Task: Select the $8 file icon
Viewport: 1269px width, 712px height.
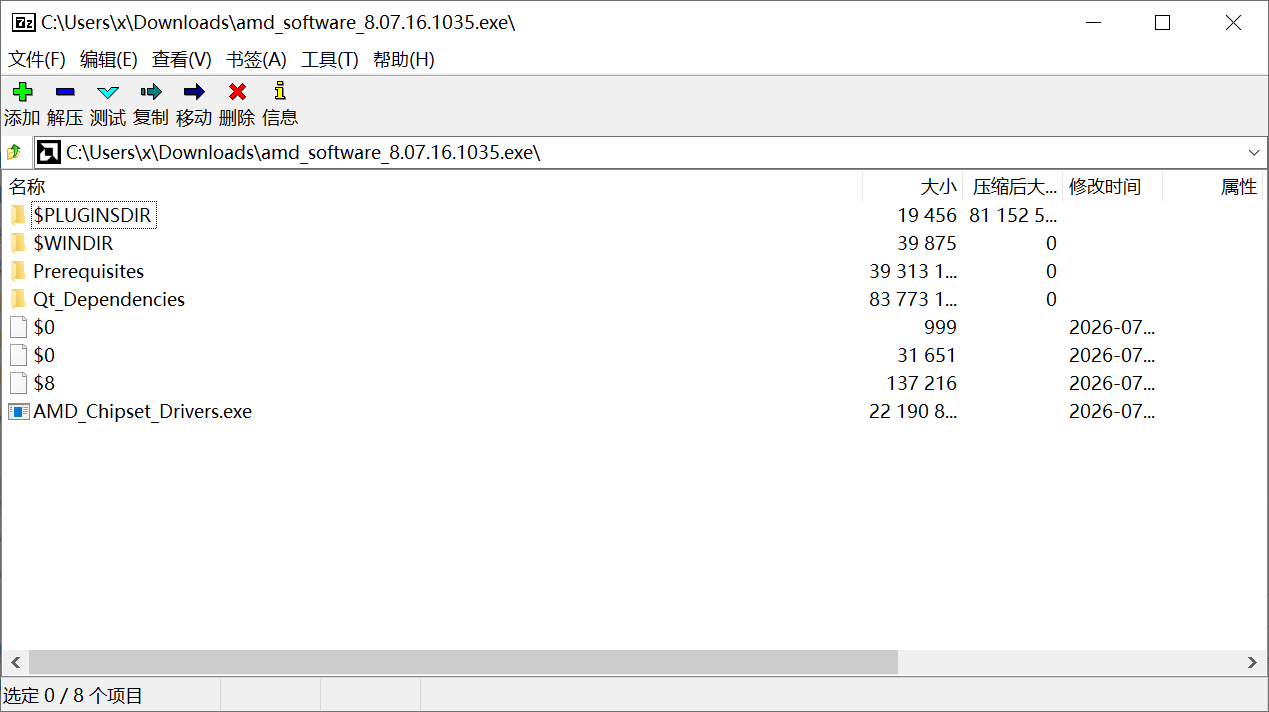Action: [18, 383]
